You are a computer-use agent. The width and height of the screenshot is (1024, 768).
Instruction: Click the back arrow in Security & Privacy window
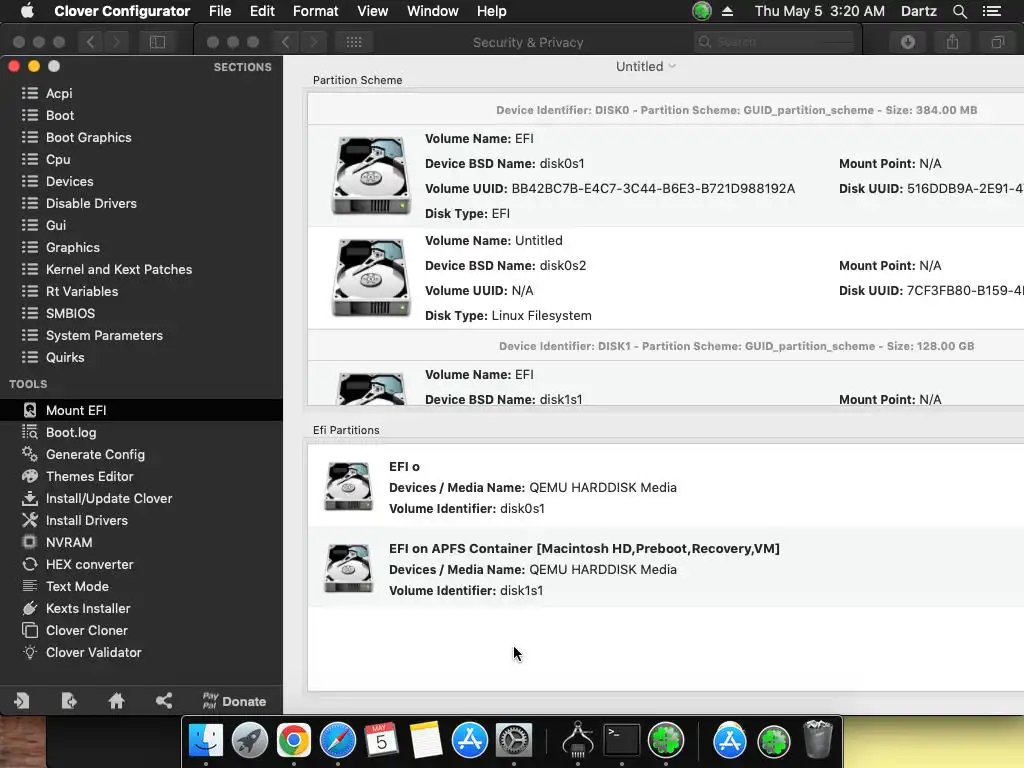tap(285, 42)
